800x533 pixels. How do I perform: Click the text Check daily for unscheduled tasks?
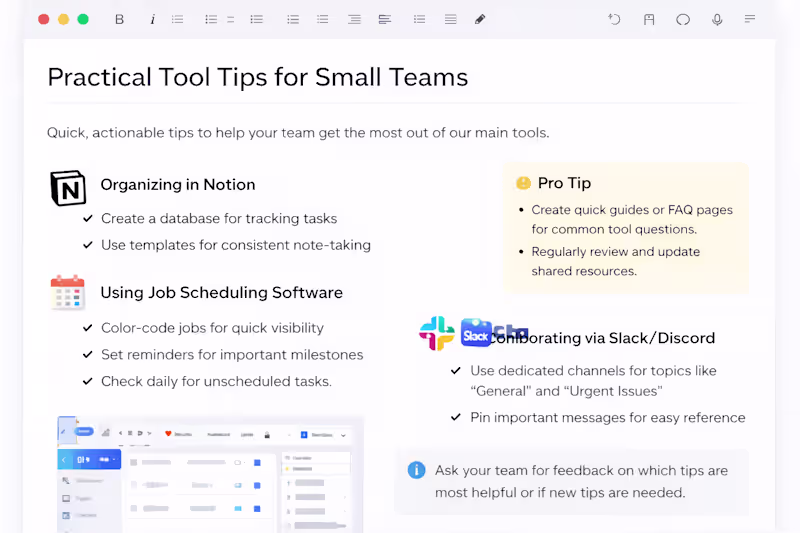pos(216,381)
